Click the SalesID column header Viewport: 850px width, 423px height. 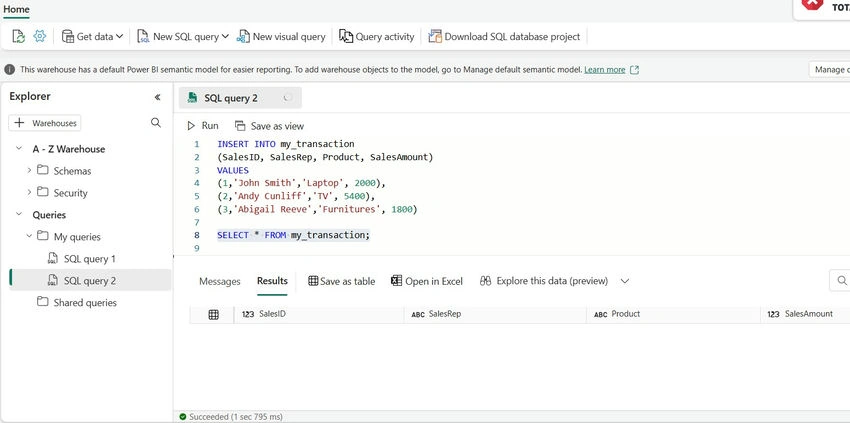tap(319, 314)
